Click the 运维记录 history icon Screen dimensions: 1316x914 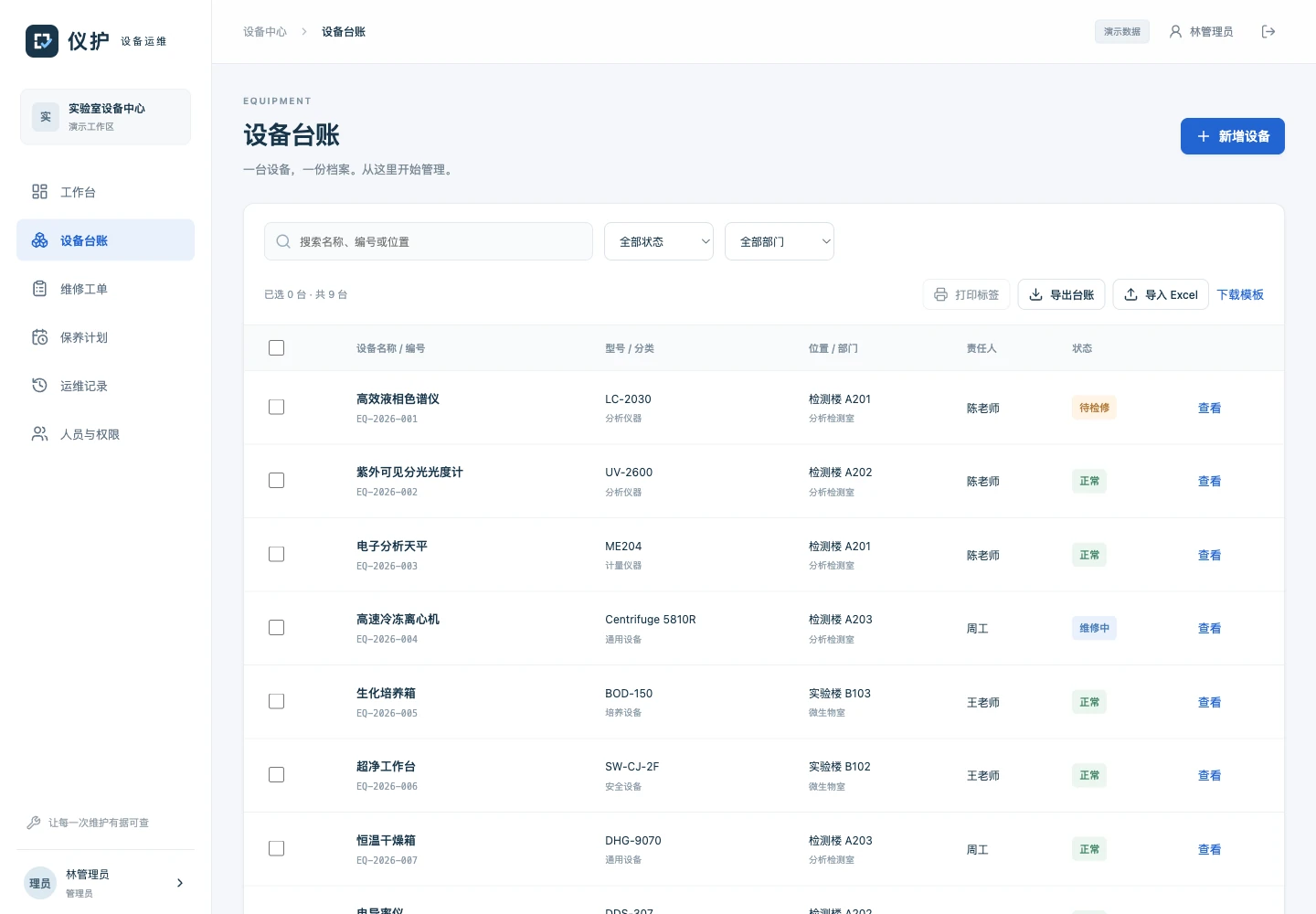point(39,386)
